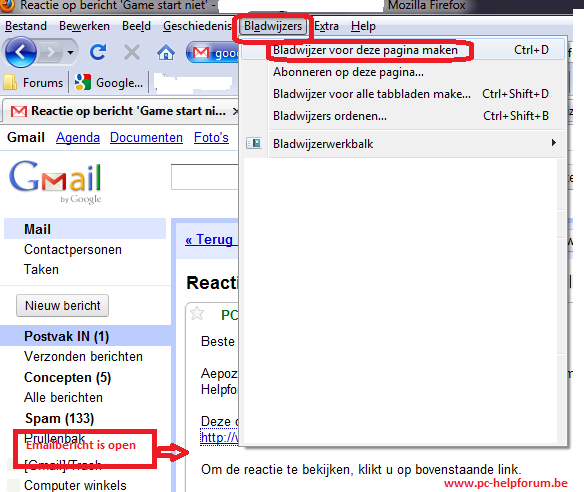
Task: Open Verzonden berichten
Action: coord(83,356)
